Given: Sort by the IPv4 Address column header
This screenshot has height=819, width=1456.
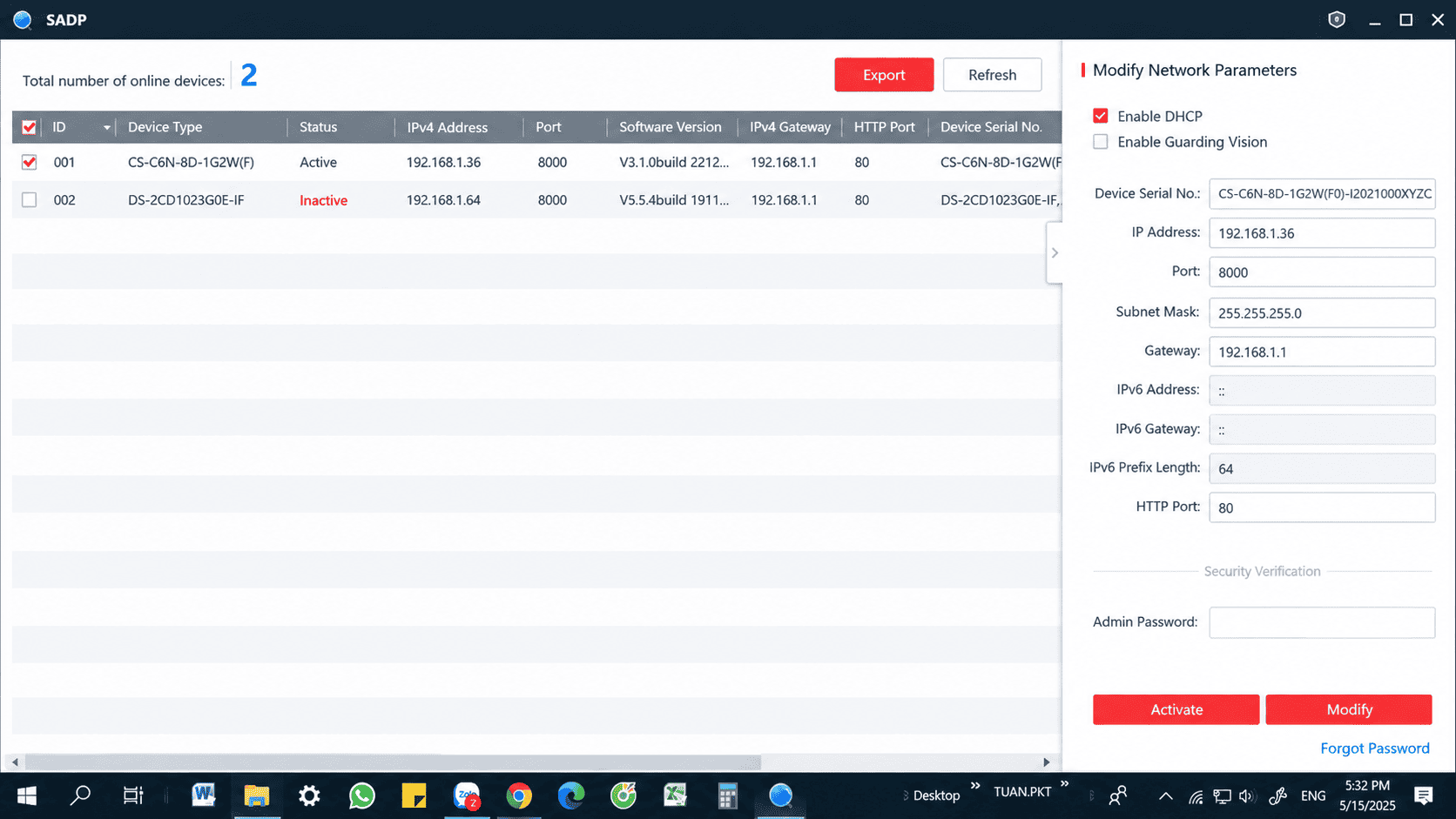Looking at the screenshot, I should [x=447, y=127].
